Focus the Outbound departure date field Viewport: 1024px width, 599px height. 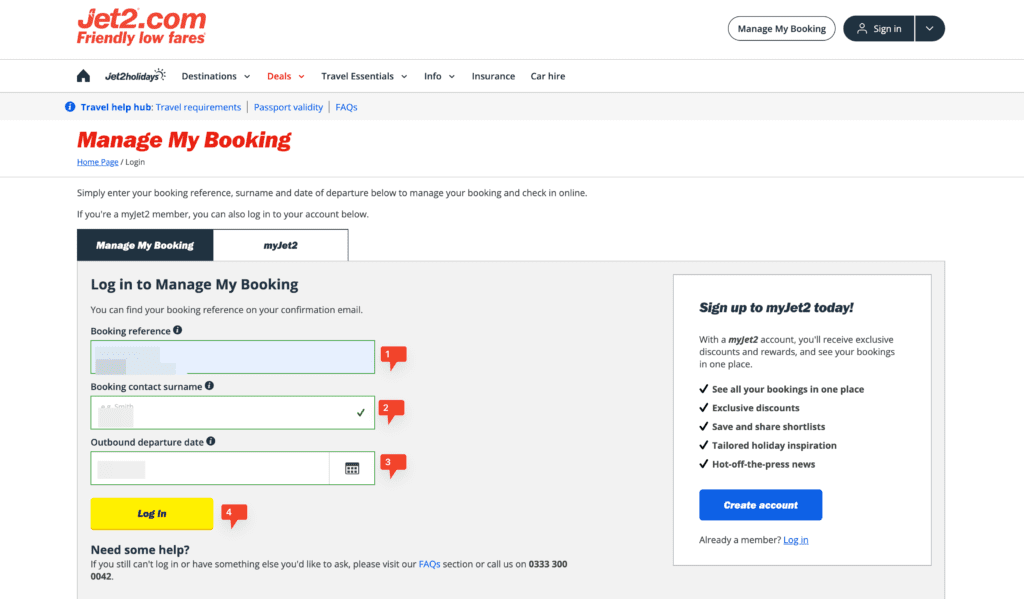coord(210,468)
